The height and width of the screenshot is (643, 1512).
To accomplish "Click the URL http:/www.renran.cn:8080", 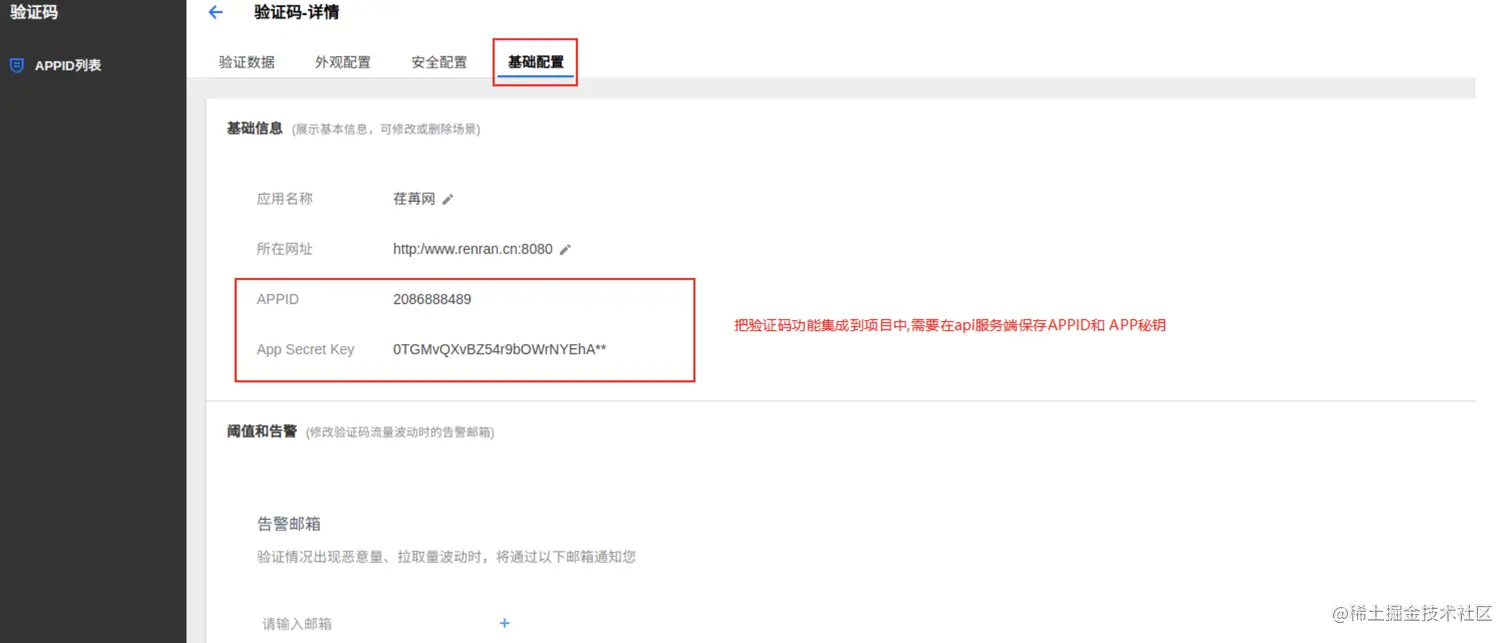I will coord(473,249).
